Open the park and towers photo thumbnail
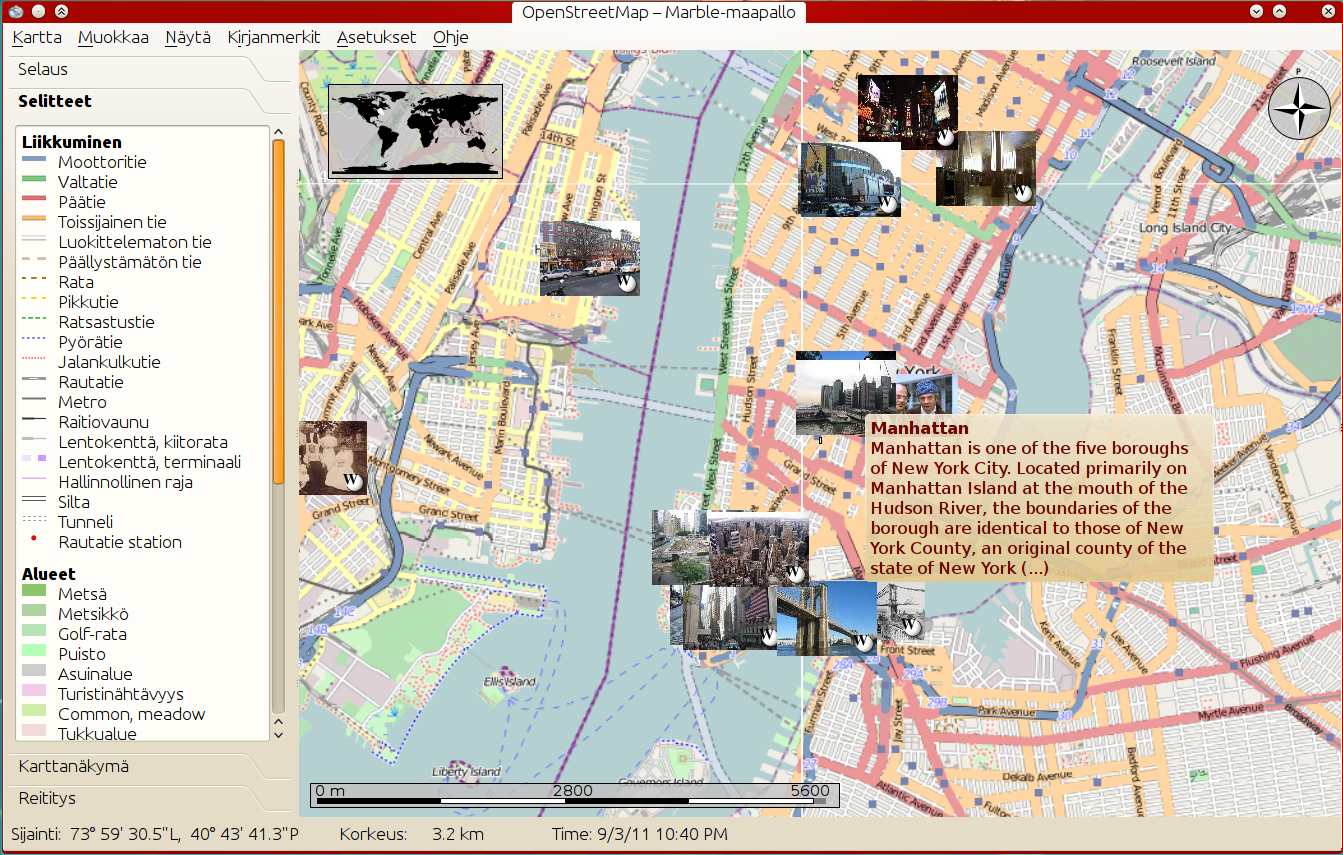 (680, 548)
